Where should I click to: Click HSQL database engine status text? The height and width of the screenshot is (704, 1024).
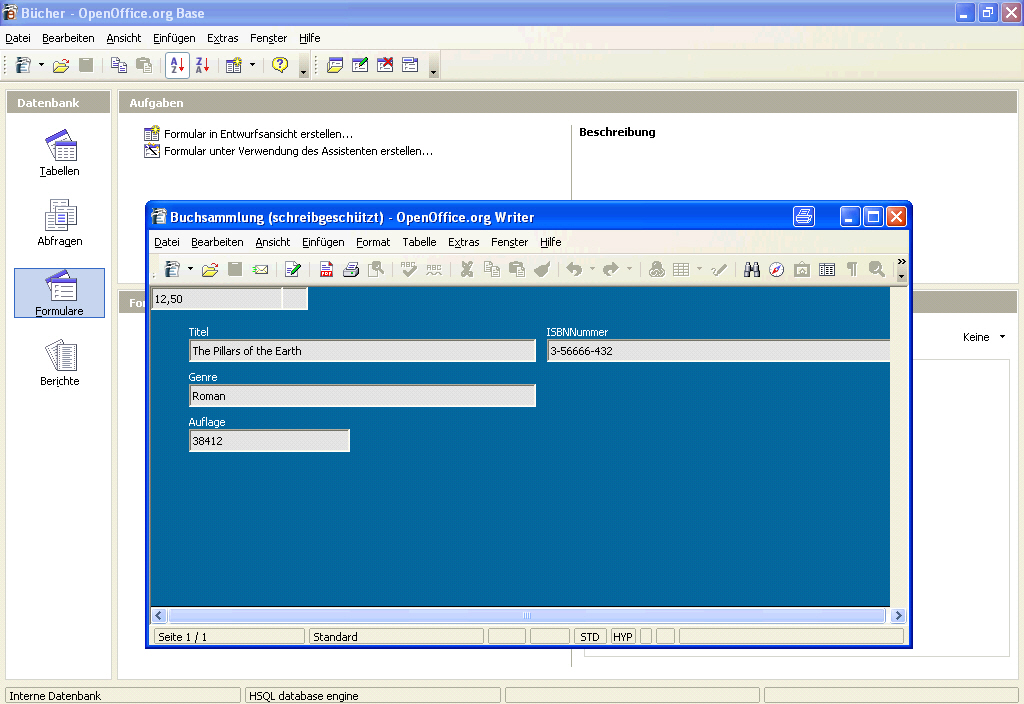(x=304, y=696)
